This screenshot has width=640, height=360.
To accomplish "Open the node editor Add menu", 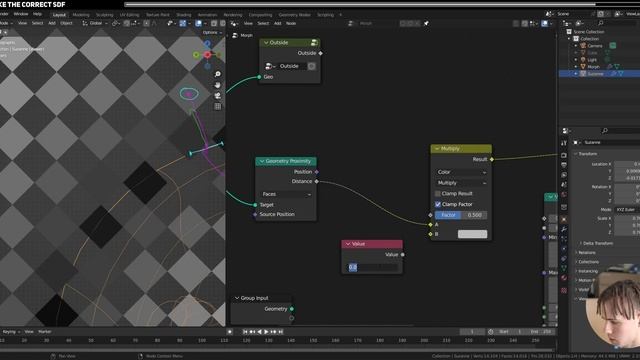I will coord(278,23).
